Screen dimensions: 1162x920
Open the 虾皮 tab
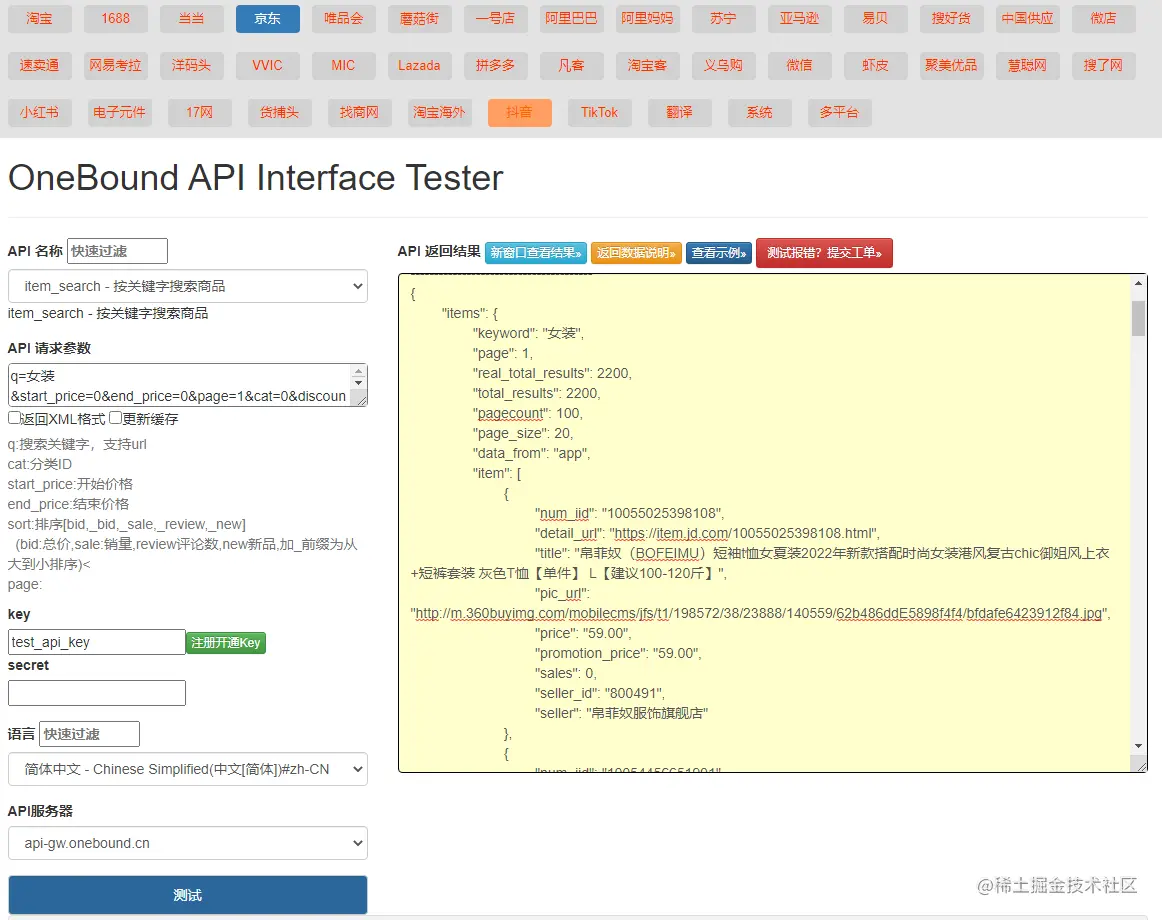click(x=875, y=65)
